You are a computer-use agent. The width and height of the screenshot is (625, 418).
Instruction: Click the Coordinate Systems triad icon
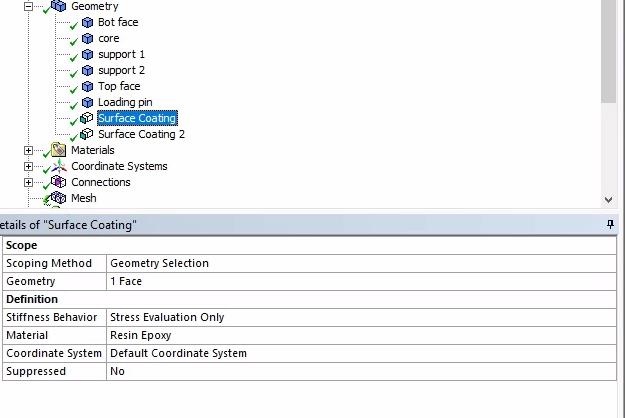[59, 166]
